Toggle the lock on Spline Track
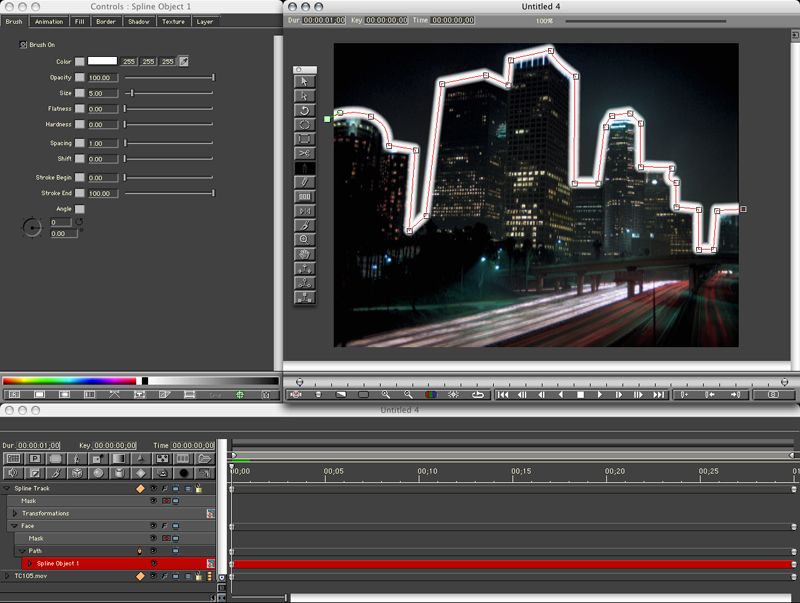This screenshot has height=603, width=800. (198, 488)
